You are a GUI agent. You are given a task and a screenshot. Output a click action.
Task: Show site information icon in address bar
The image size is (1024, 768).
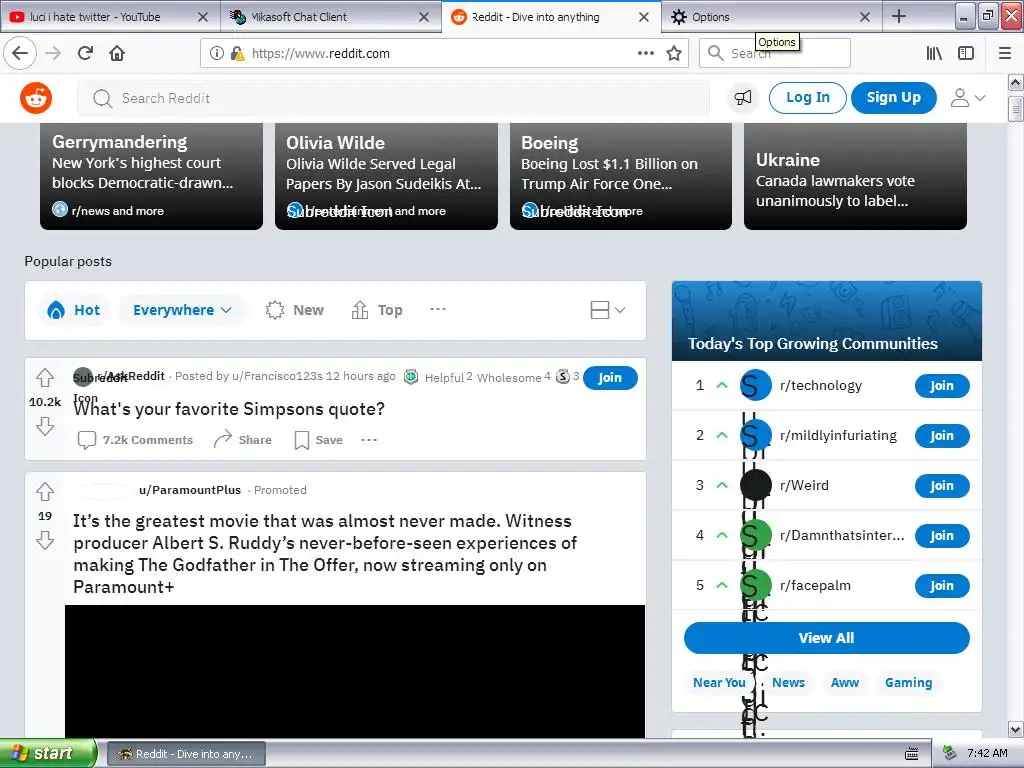(x=216, y=54)
